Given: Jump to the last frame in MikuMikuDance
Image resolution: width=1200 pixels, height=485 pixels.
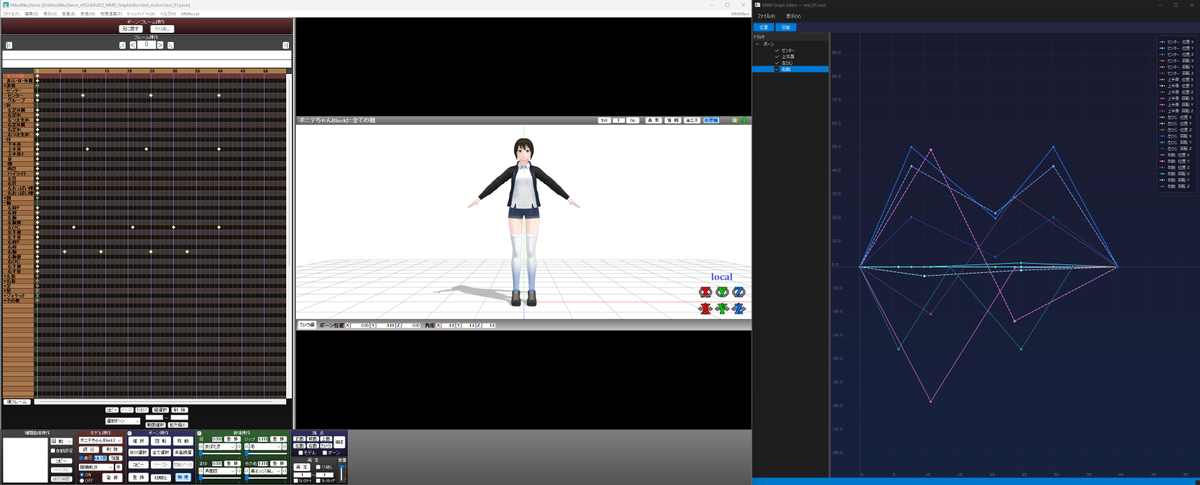Looking at the screenshot, I should 286,45.
